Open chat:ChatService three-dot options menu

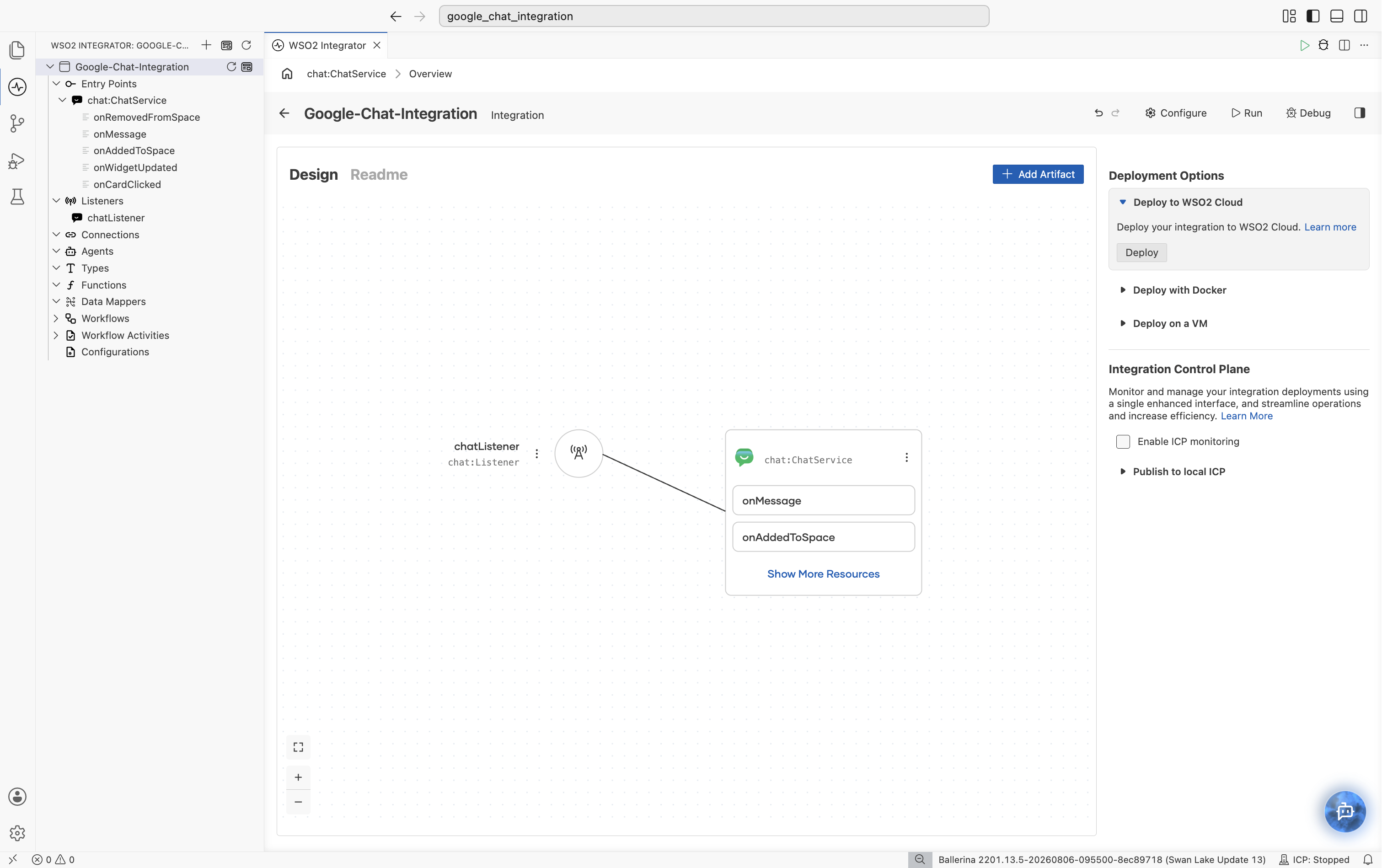[906, 457]
